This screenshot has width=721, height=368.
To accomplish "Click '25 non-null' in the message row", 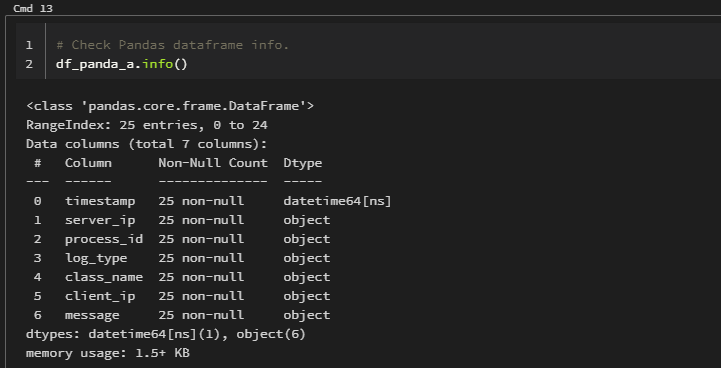I will [201, 315].
